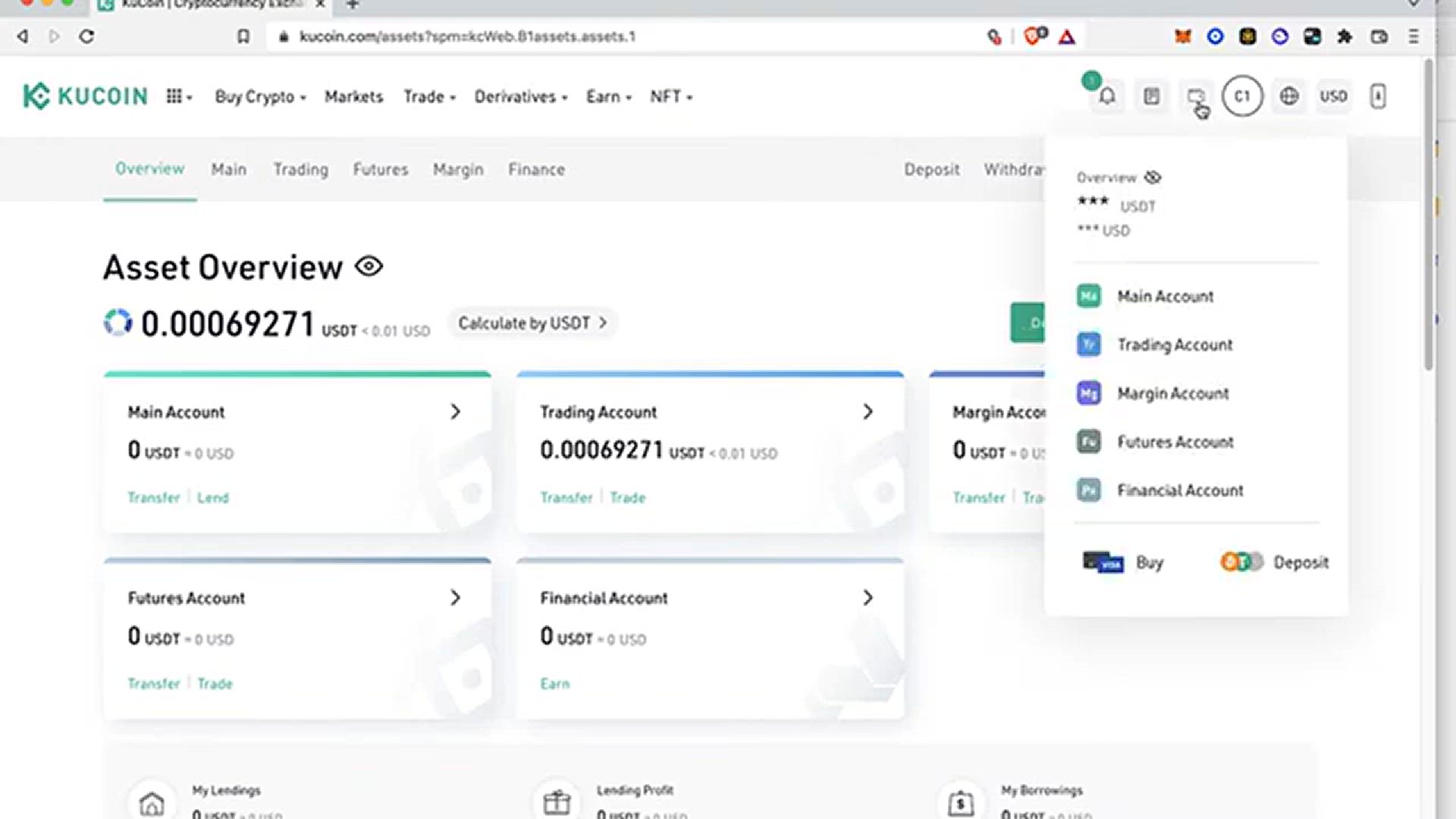Click Earn under Financial Account
This screenshot has width=1456, height=819.
pos(554,683)
